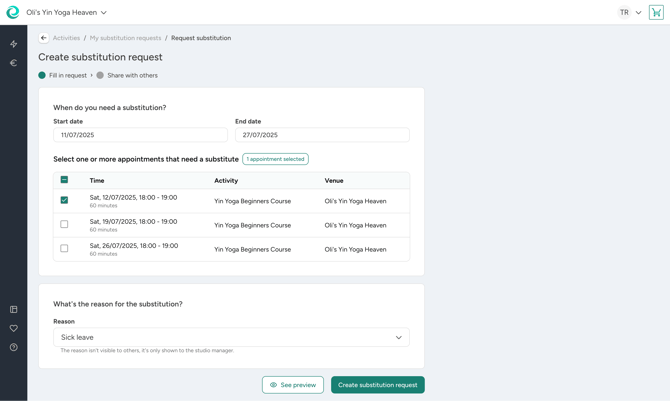Image resolution: width=670 pixels, height=401 pixels.
Task: Toggle the select-all header checkbox
Action: tap(64, 180)
